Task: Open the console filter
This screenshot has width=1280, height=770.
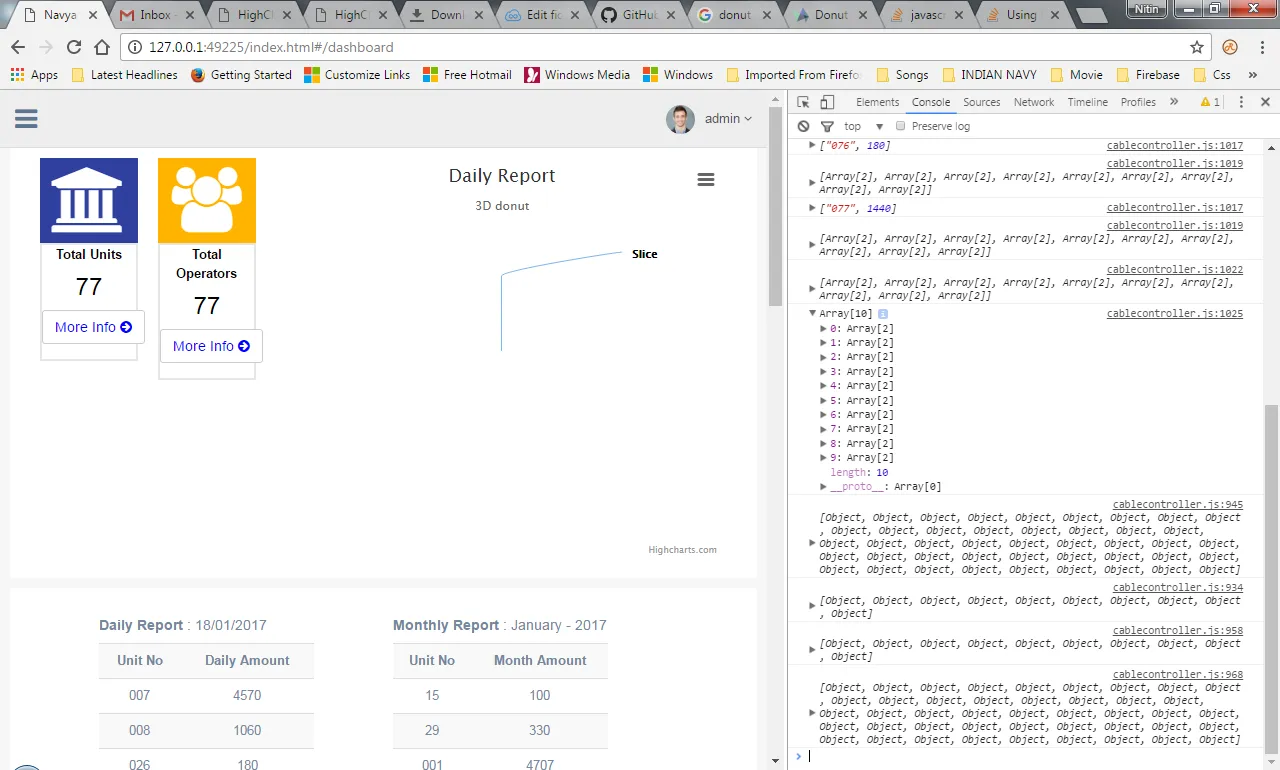Action: click(x=827, y=127)
